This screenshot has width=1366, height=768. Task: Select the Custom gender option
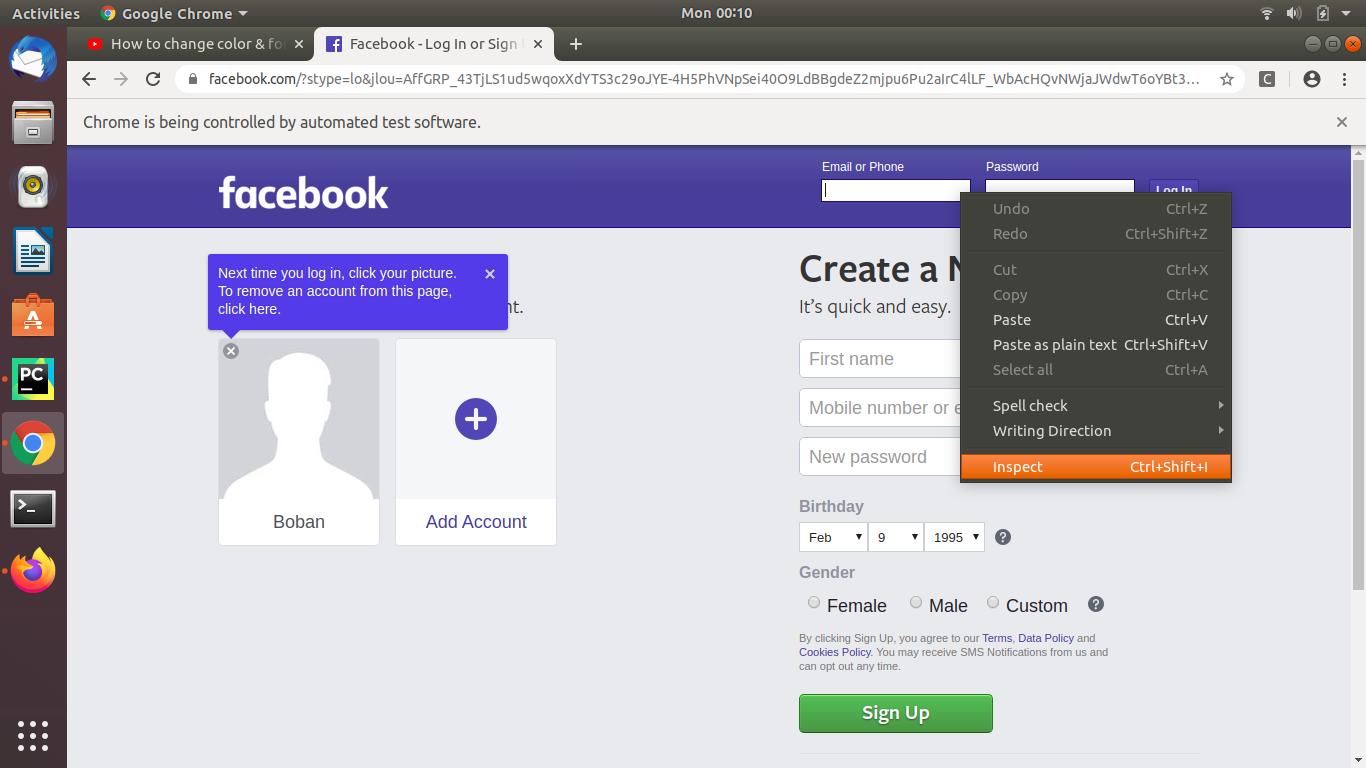tap(993, 603)
